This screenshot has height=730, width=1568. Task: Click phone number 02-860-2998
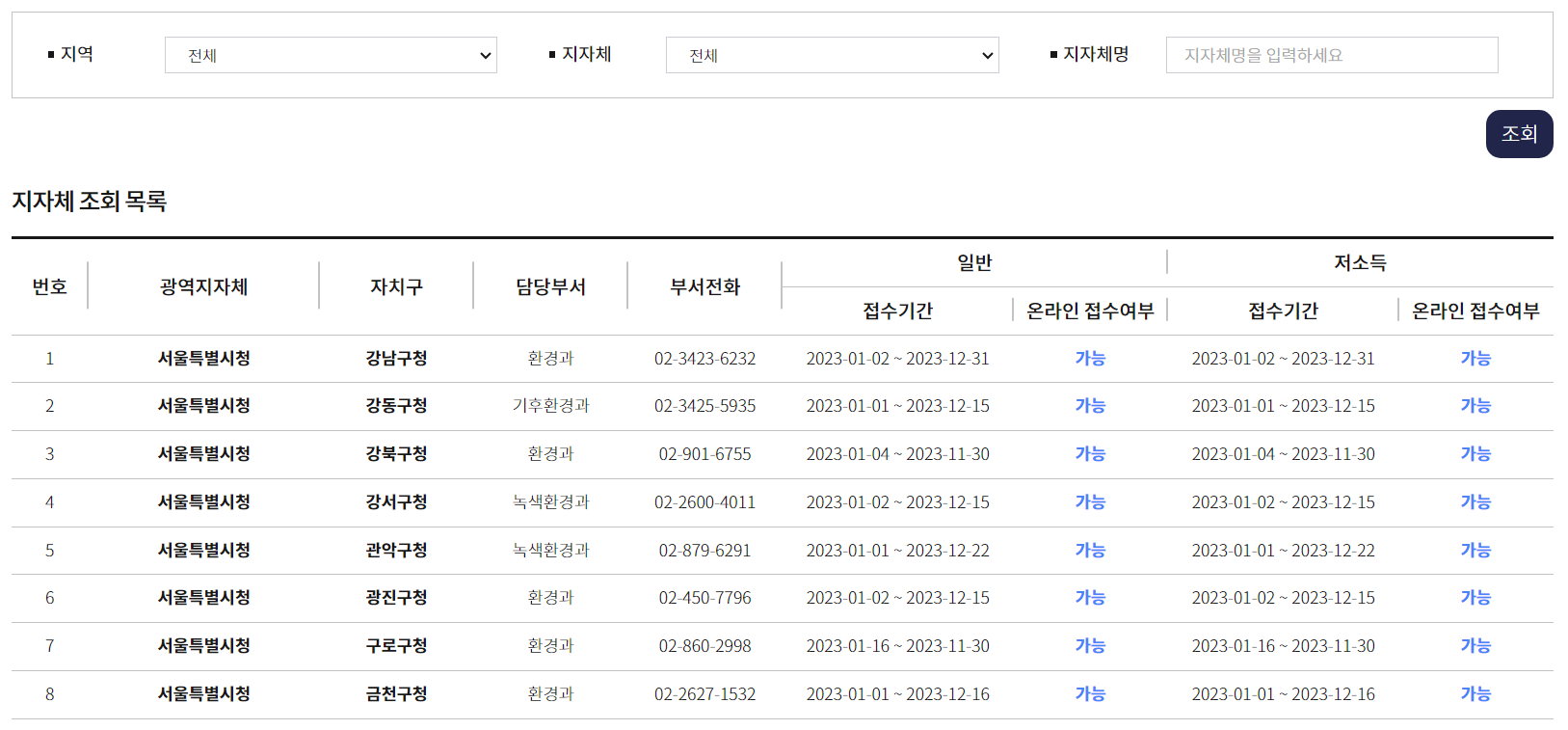click(704, 646)
